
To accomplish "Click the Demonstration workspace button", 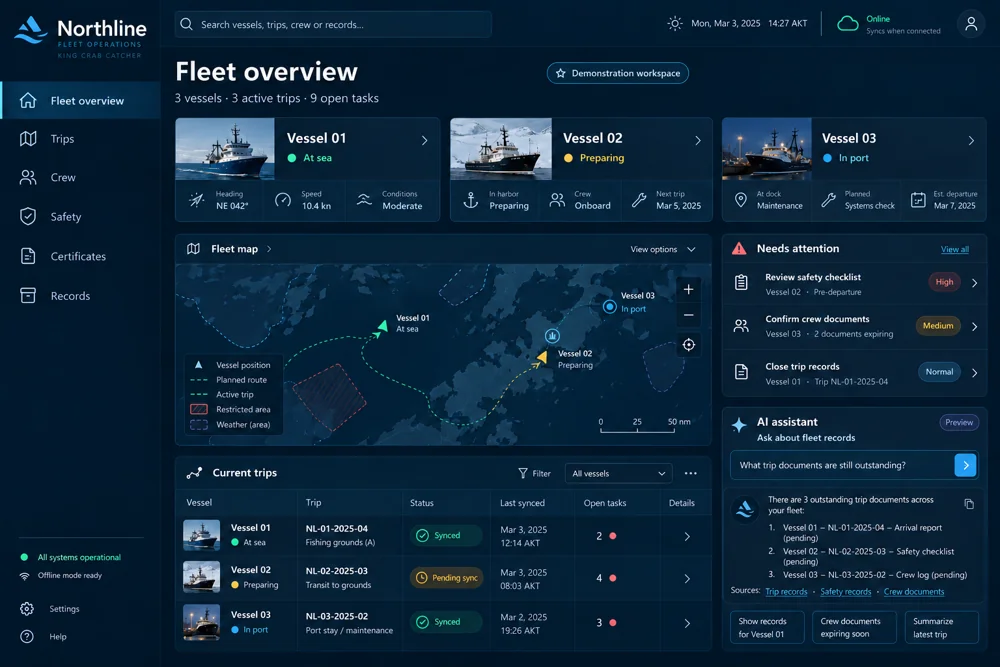I will click(x=617, y=73).
